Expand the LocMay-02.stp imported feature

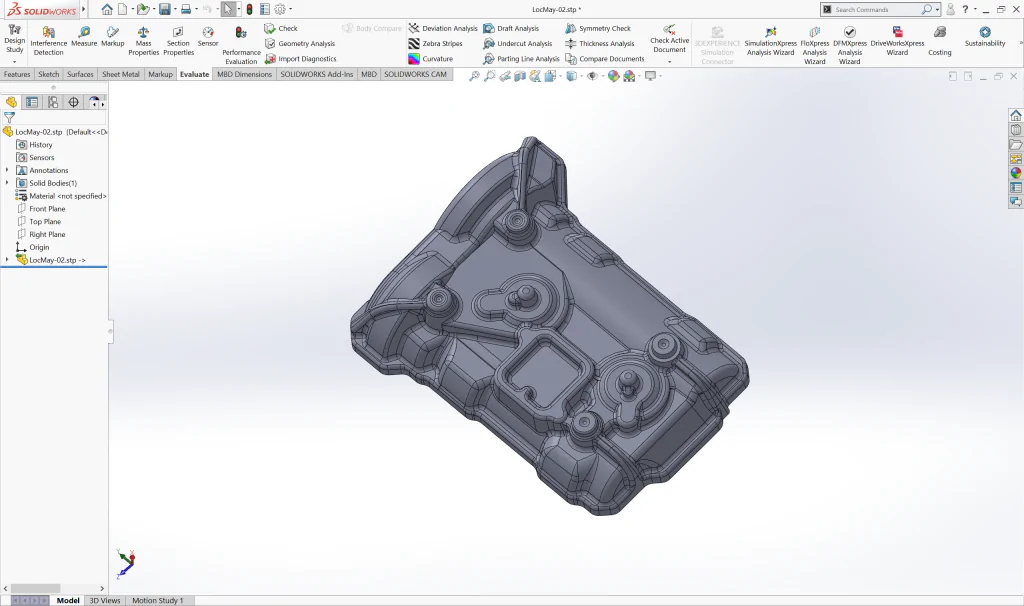click(x=7, y=260)
